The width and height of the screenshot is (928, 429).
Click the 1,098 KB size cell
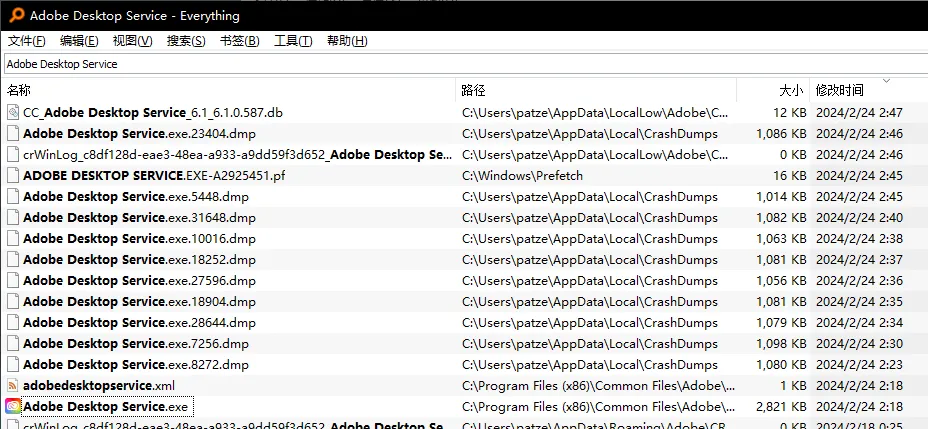pyautogui.click(x=781, y=344)
